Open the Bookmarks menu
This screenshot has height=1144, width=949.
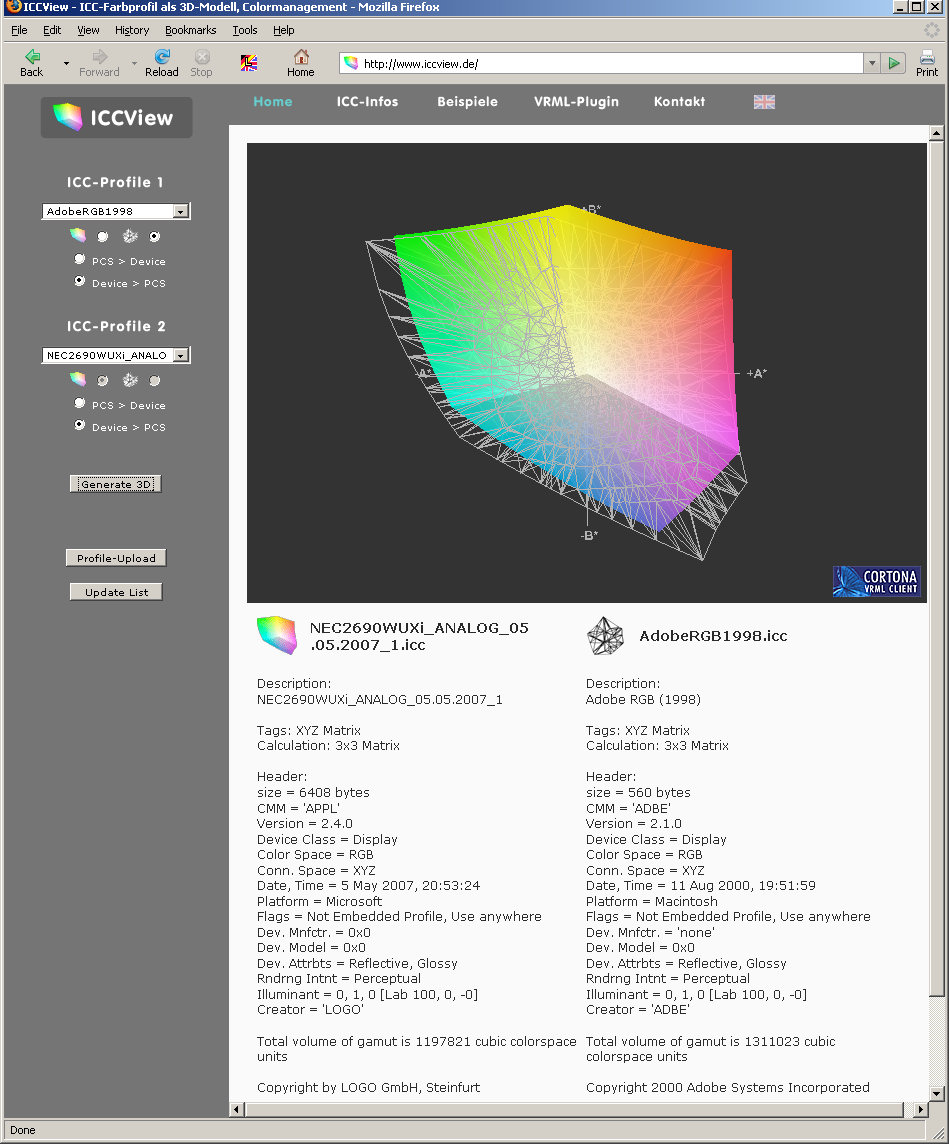[x=190, y=30]
